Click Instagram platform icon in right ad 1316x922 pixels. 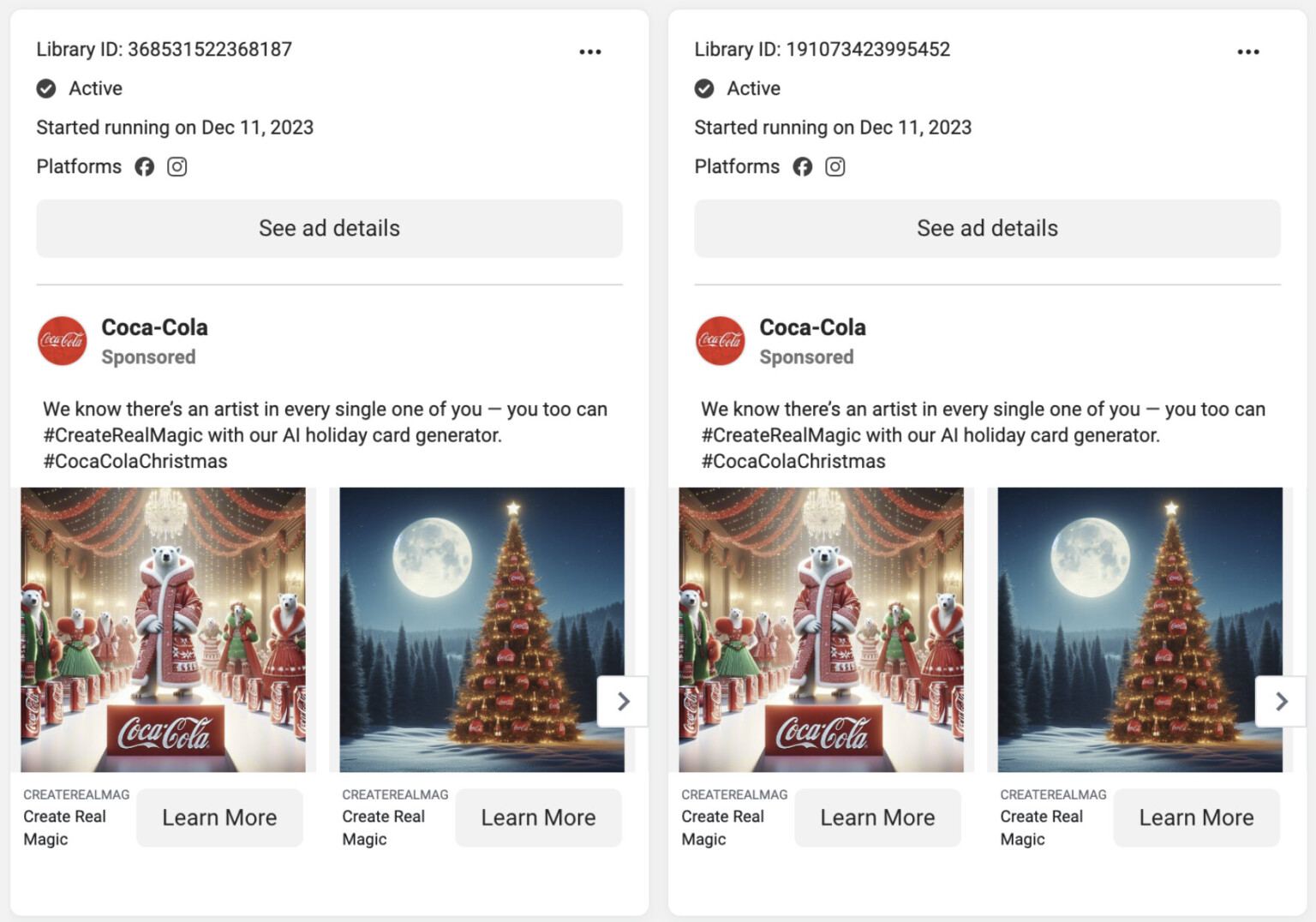(x=834, y=167)
